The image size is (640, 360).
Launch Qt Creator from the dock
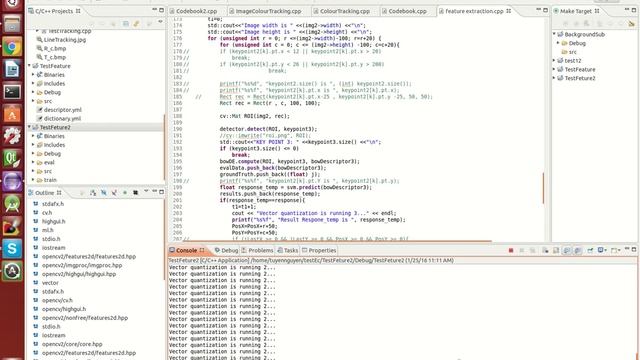(x=12, y=158)
